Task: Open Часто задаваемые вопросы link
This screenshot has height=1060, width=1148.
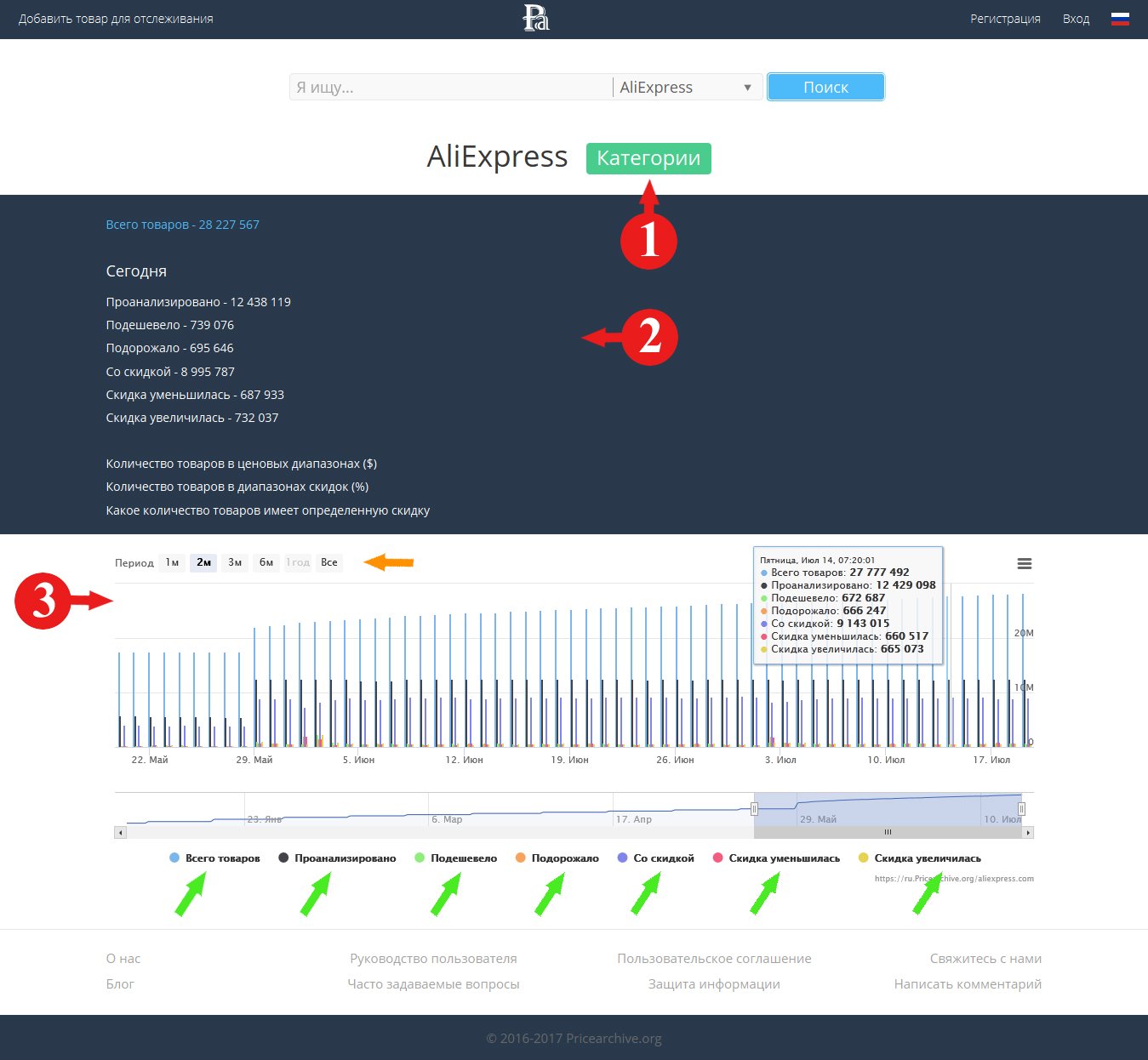Action: [433, 984]
